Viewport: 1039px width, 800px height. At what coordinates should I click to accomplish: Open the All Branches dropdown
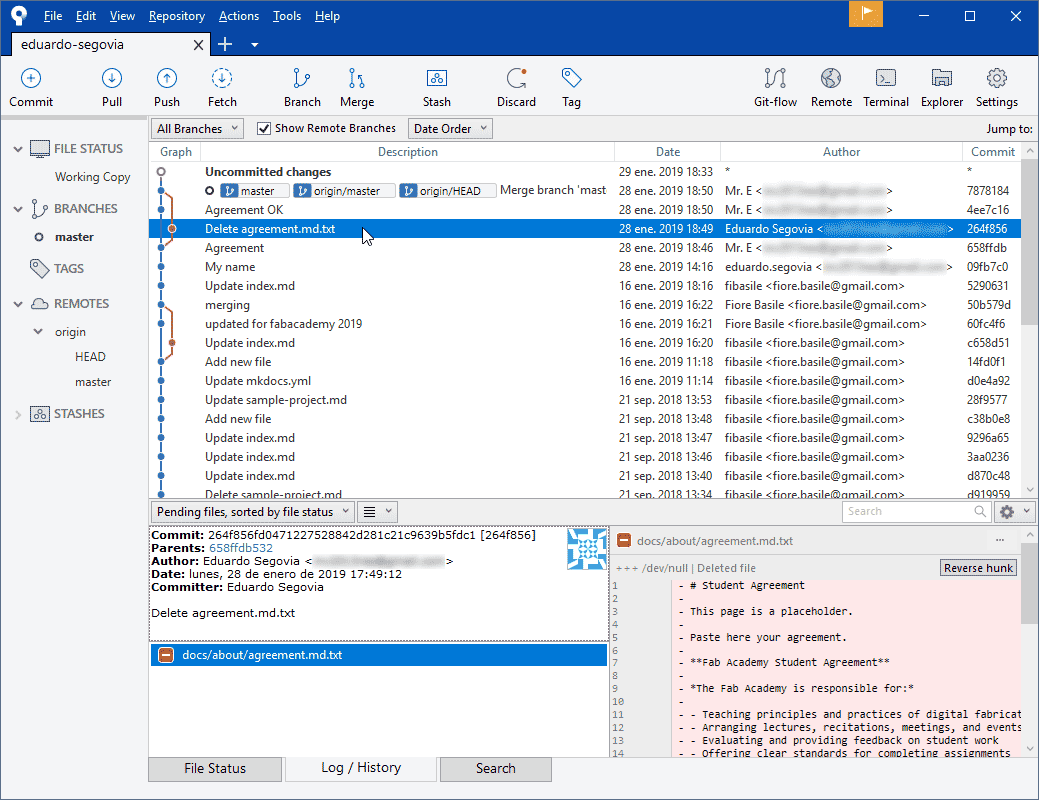click(x=198, y=128)
